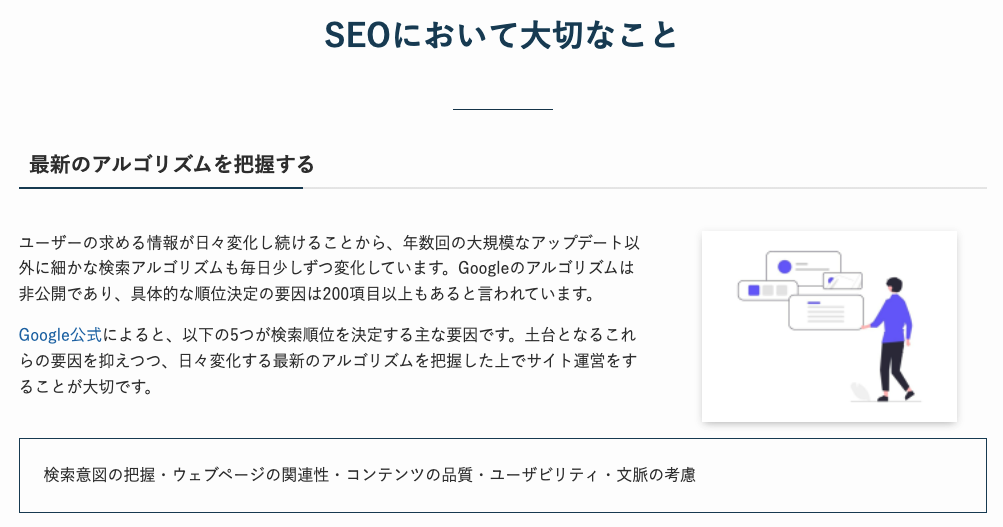Click the small pie chart card in illustration
Image resolution: width=1003 pixels, height=527 pixels.
click(x=841, y=281)
